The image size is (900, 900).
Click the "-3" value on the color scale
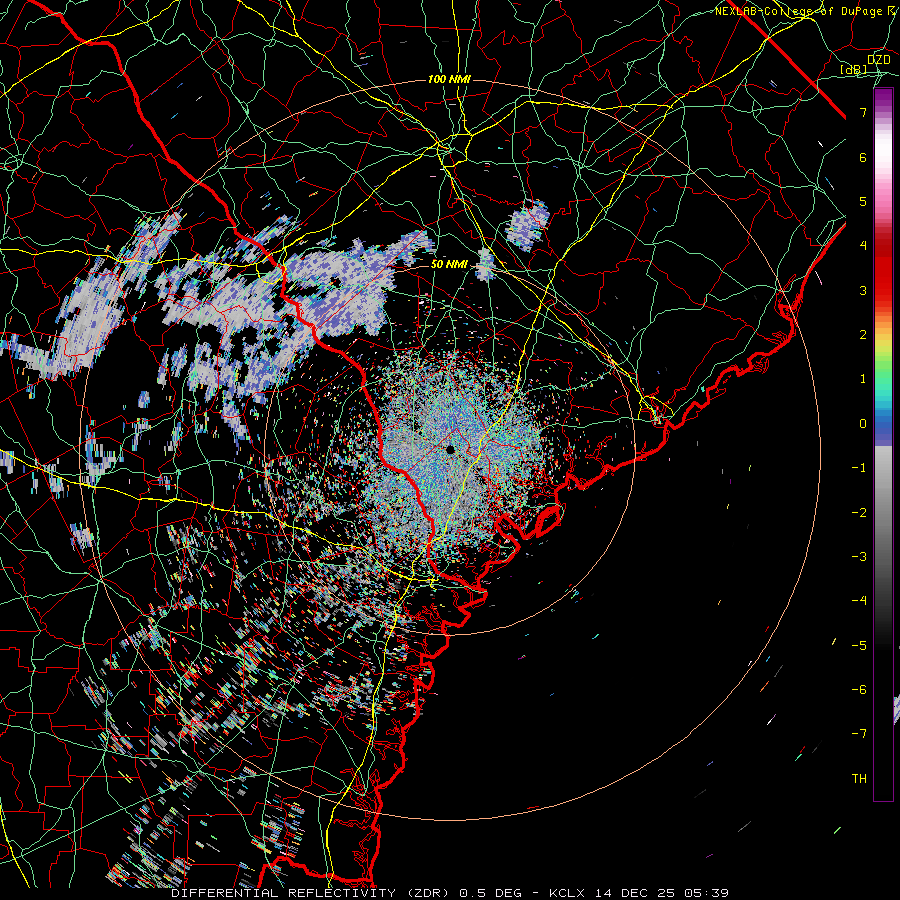pos(859,557)
